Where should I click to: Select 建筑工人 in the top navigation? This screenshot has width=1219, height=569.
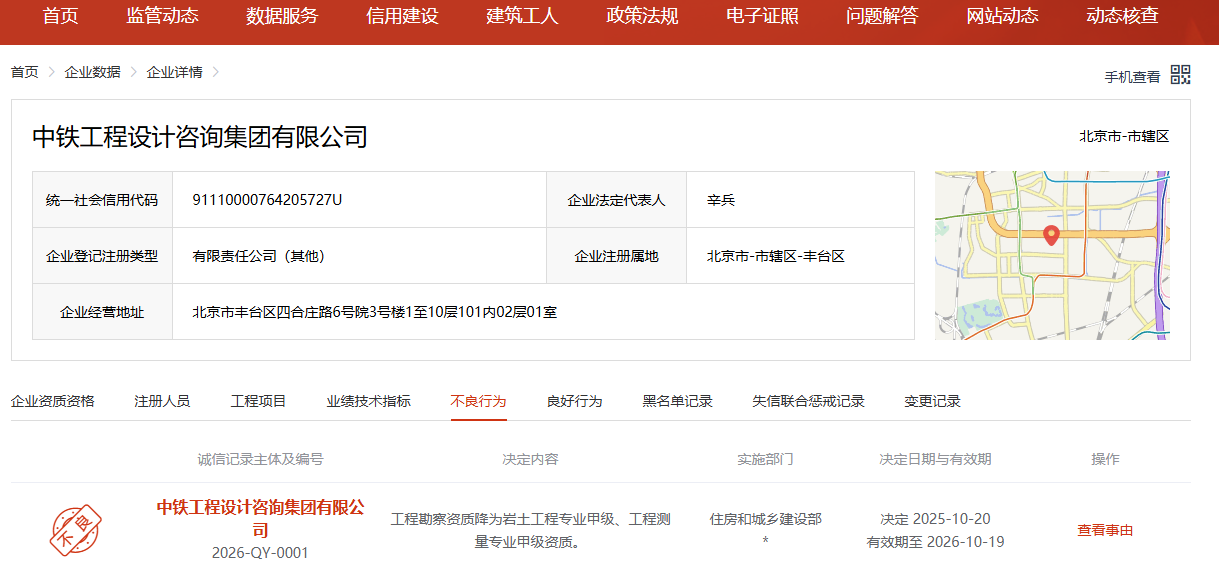522,16
